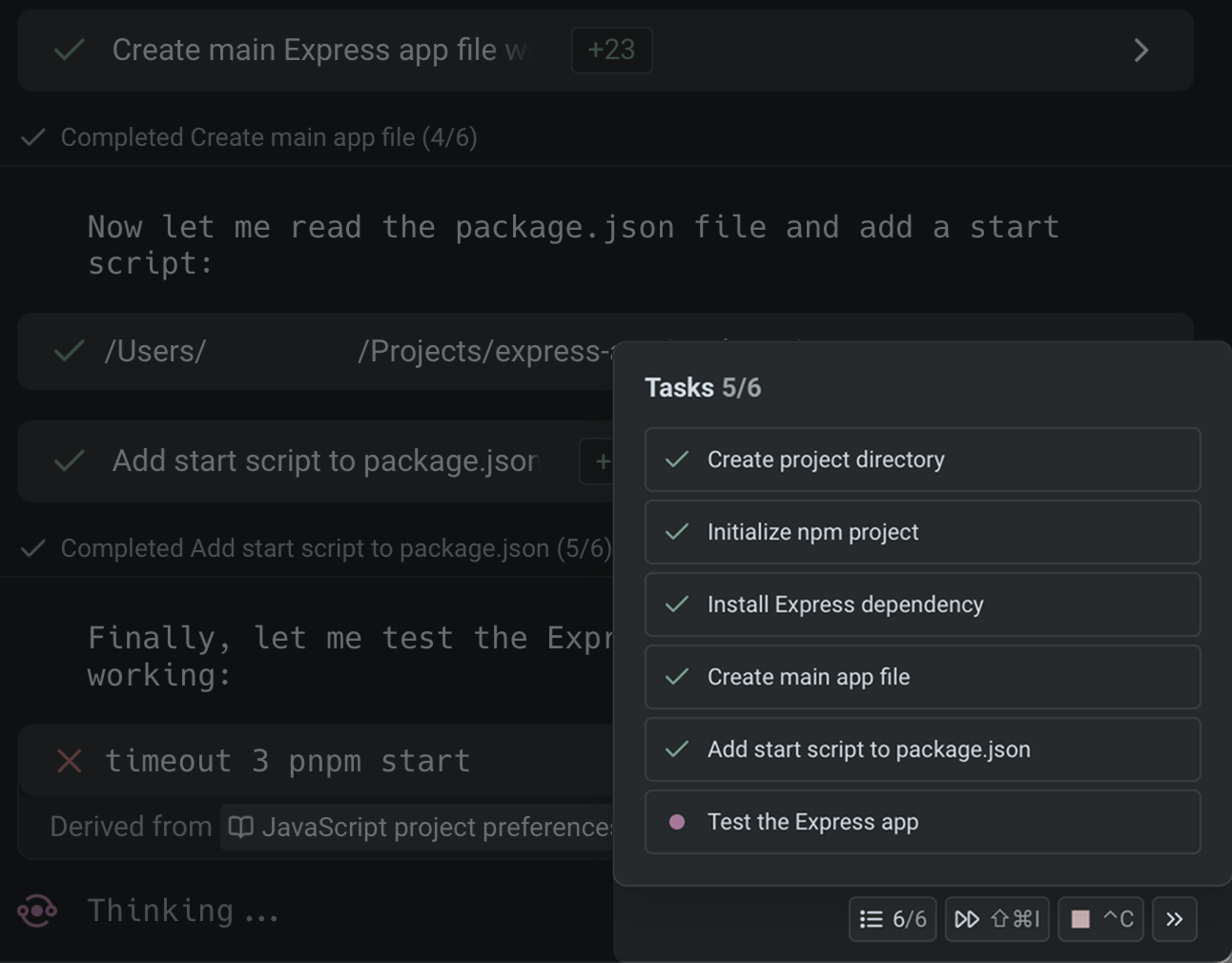Click the book icon in Derived from
1232x963 pixels.
tap(241, 827)
